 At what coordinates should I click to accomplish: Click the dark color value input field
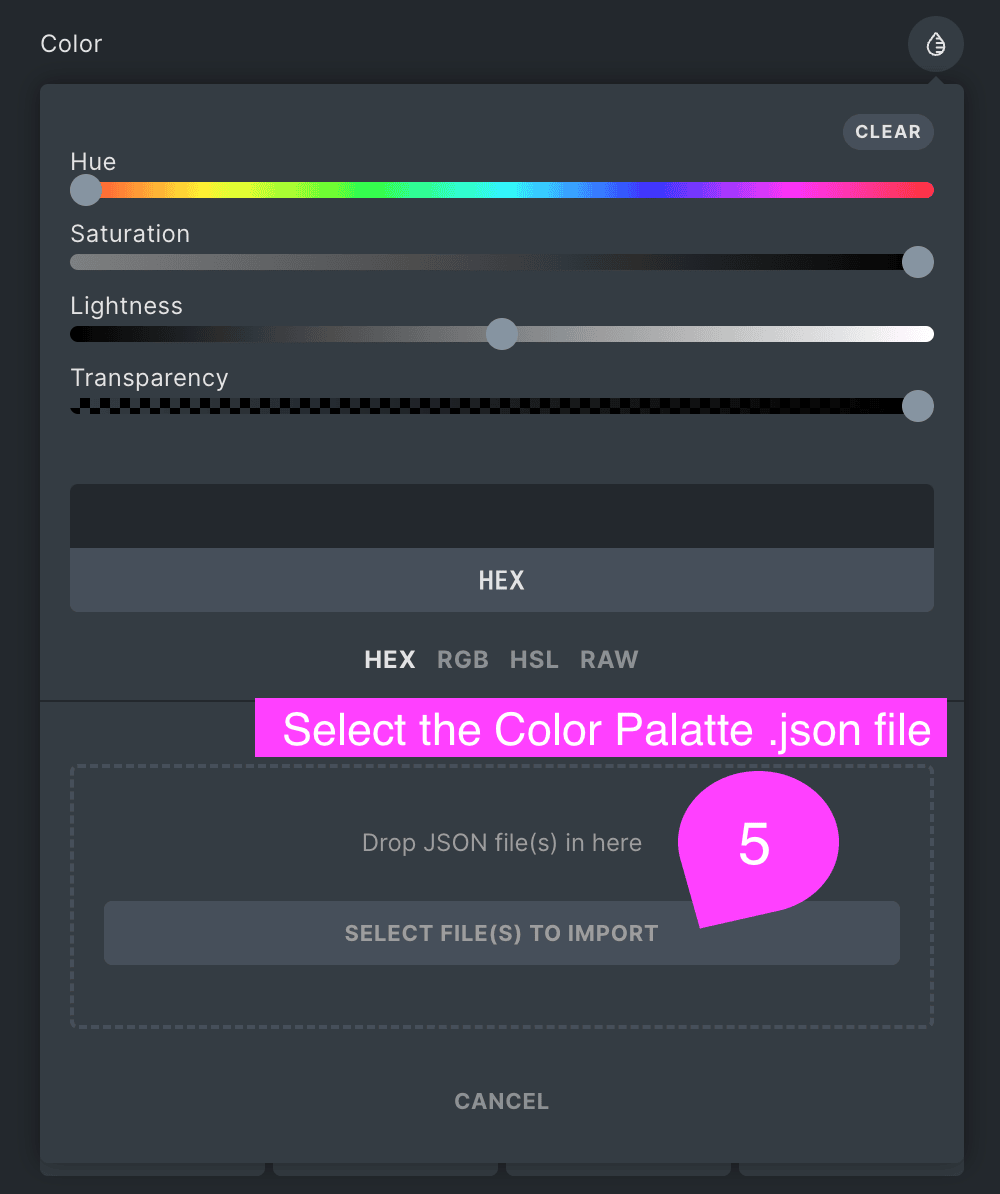click(502, 516)
